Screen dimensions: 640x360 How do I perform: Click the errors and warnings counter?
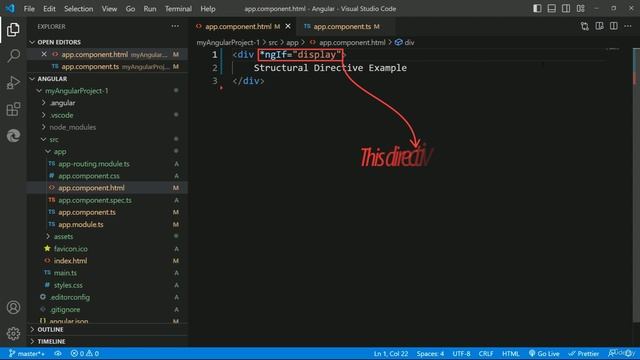[x=85, y=353]
